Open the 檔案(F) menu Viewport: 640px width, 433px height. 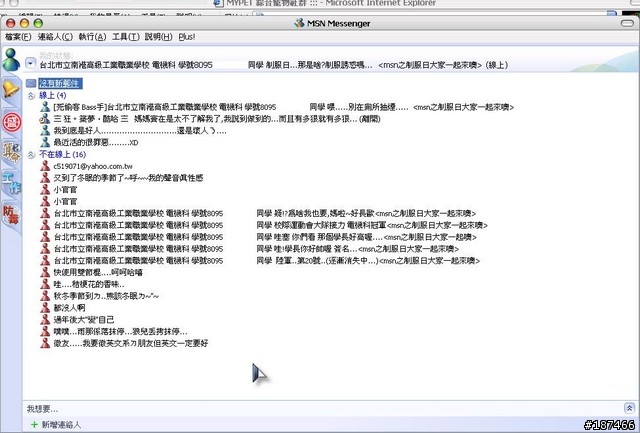point(18,37)
